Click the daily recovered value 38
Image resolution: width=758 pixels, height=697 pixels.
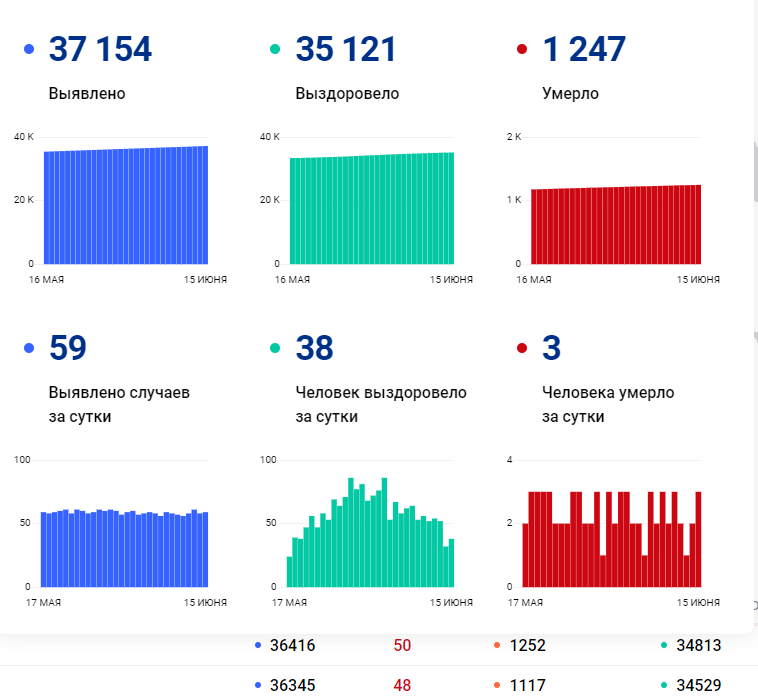coord(314,348)
